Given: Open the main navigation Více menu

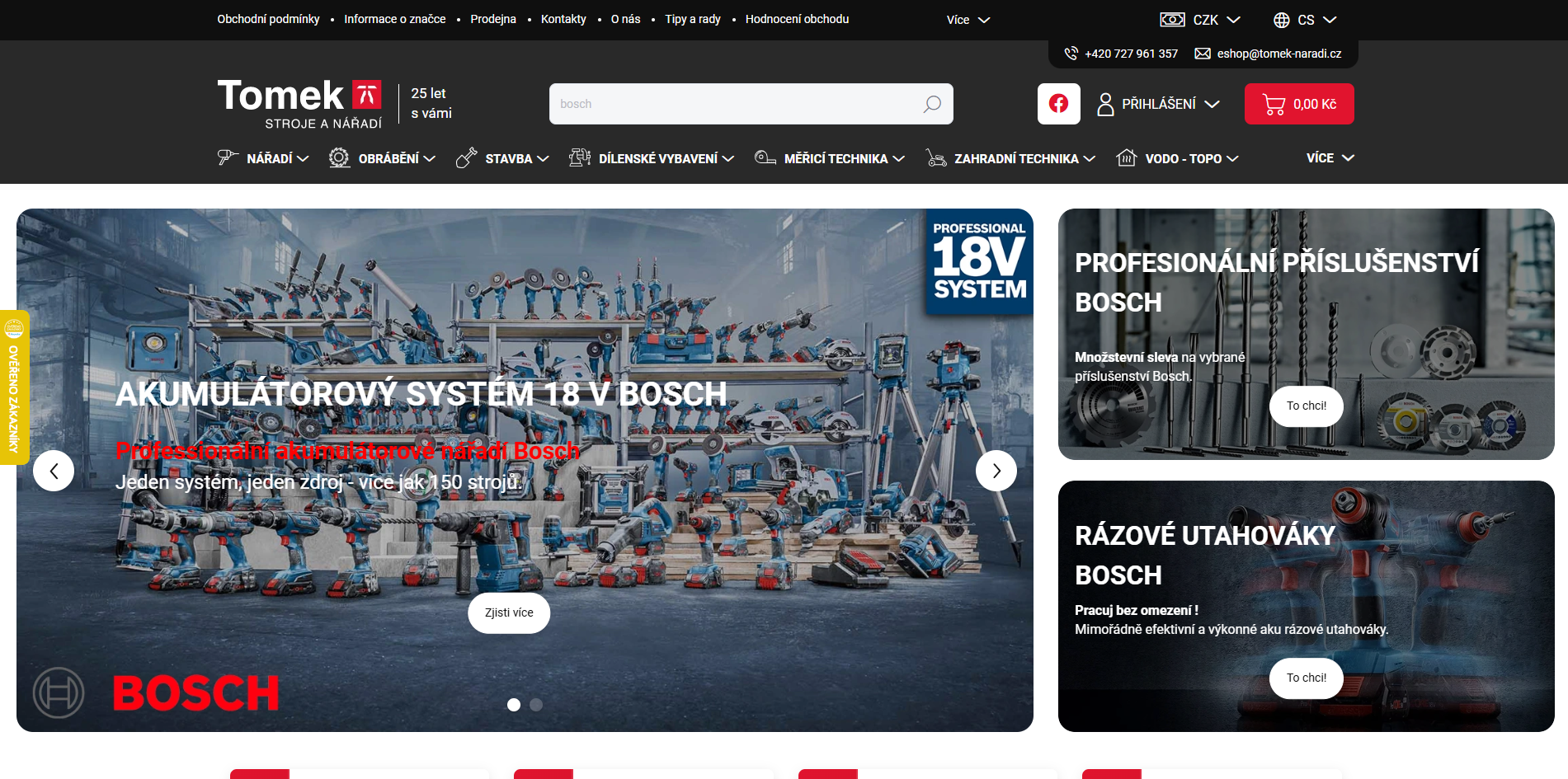Looking at the screenshot, I should (1330, 157).
